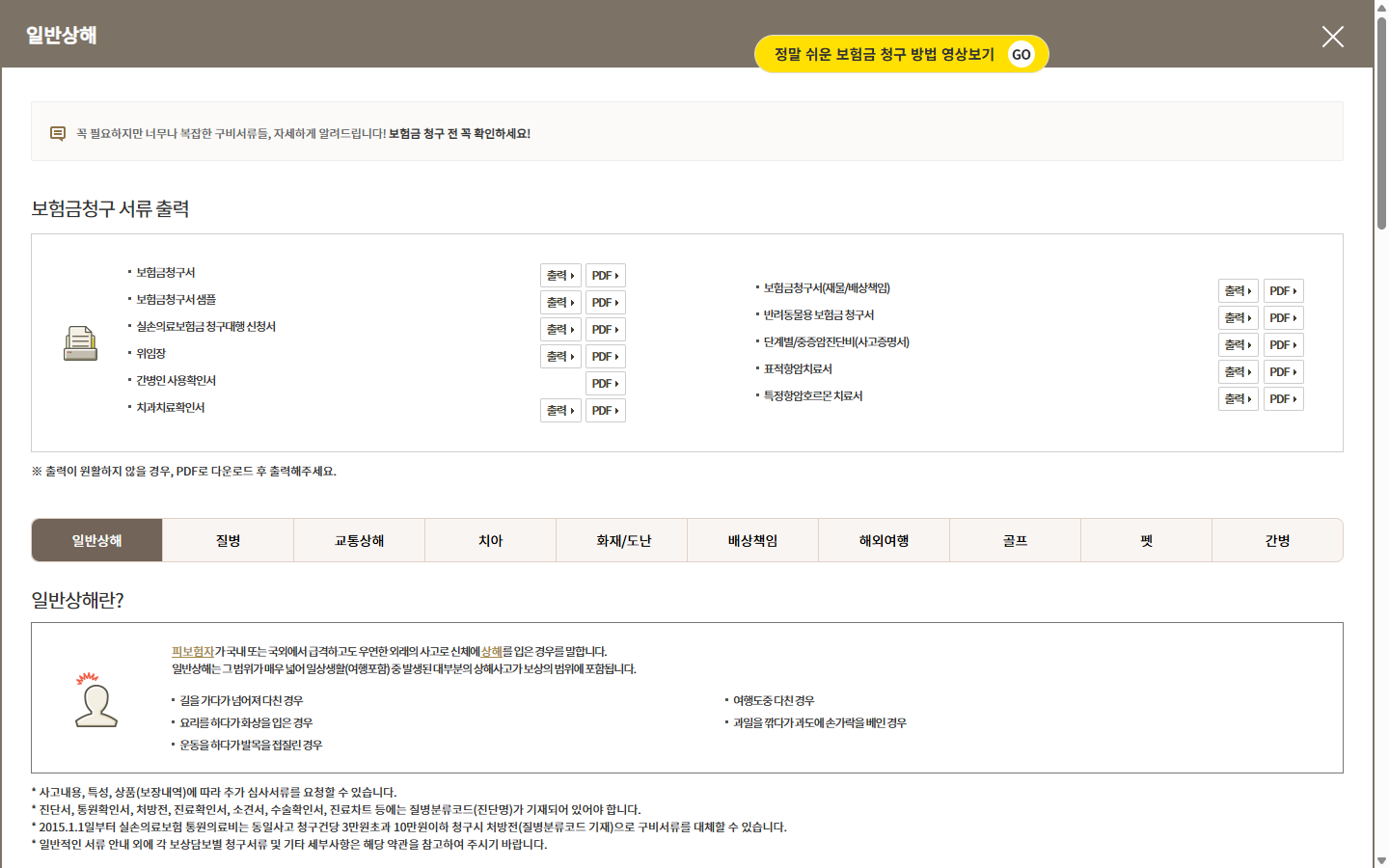Download PDF of 반려동물용 보험금 청구서
The image size is (1389, 868).
[1283, 318]
